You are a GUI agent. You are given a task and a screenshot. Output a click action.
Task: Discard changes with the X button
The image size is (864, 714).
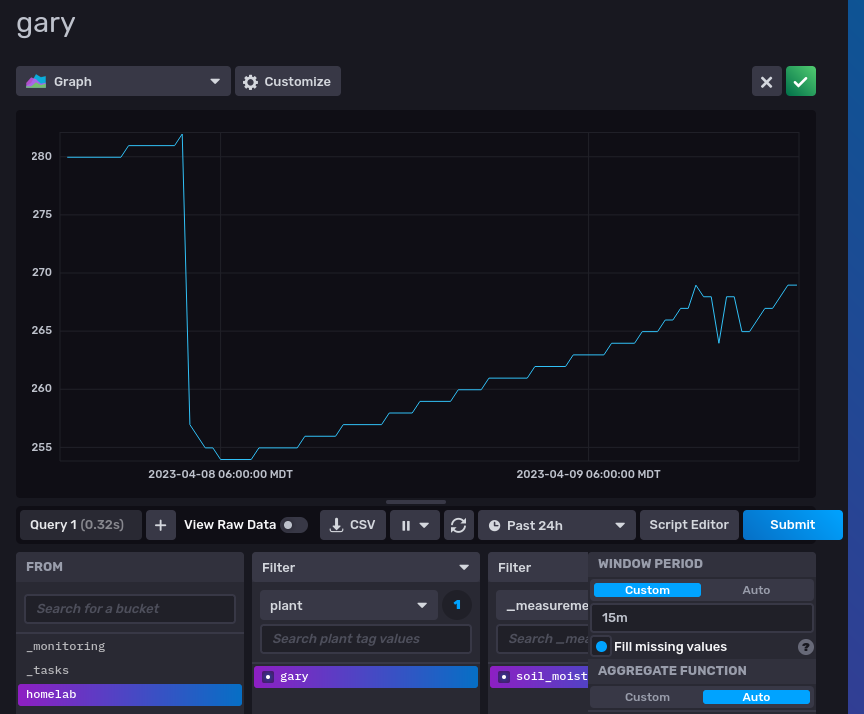(766, 82)
